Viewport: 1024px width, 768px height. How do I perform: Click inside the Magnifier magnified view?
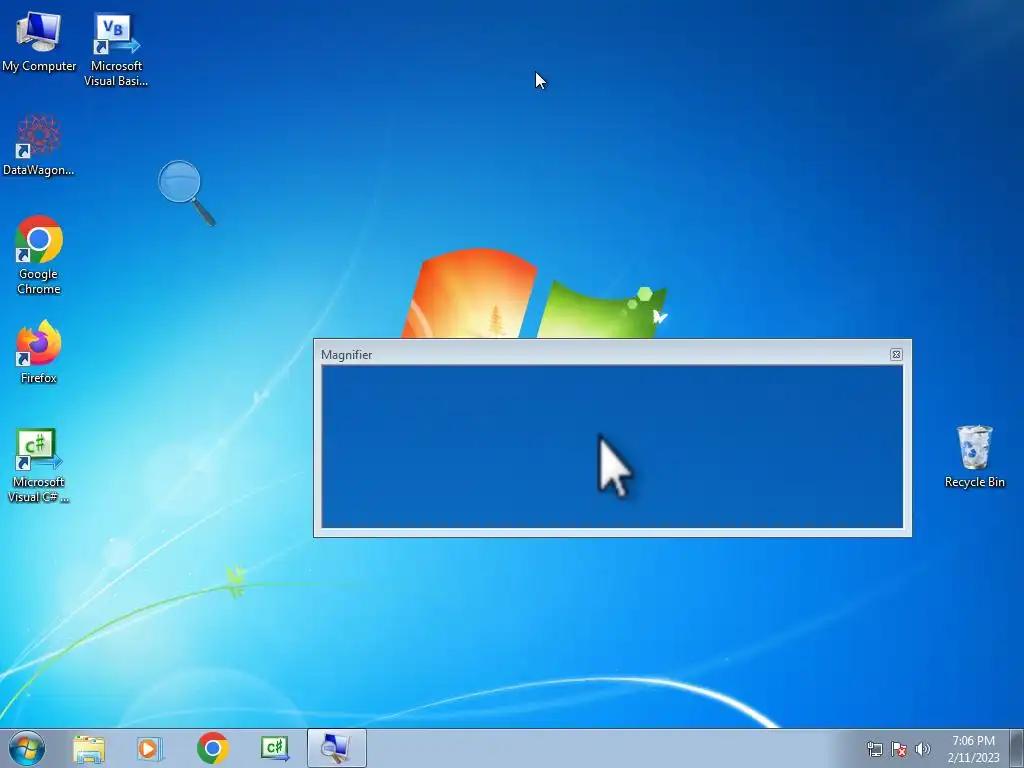[612, 447]
